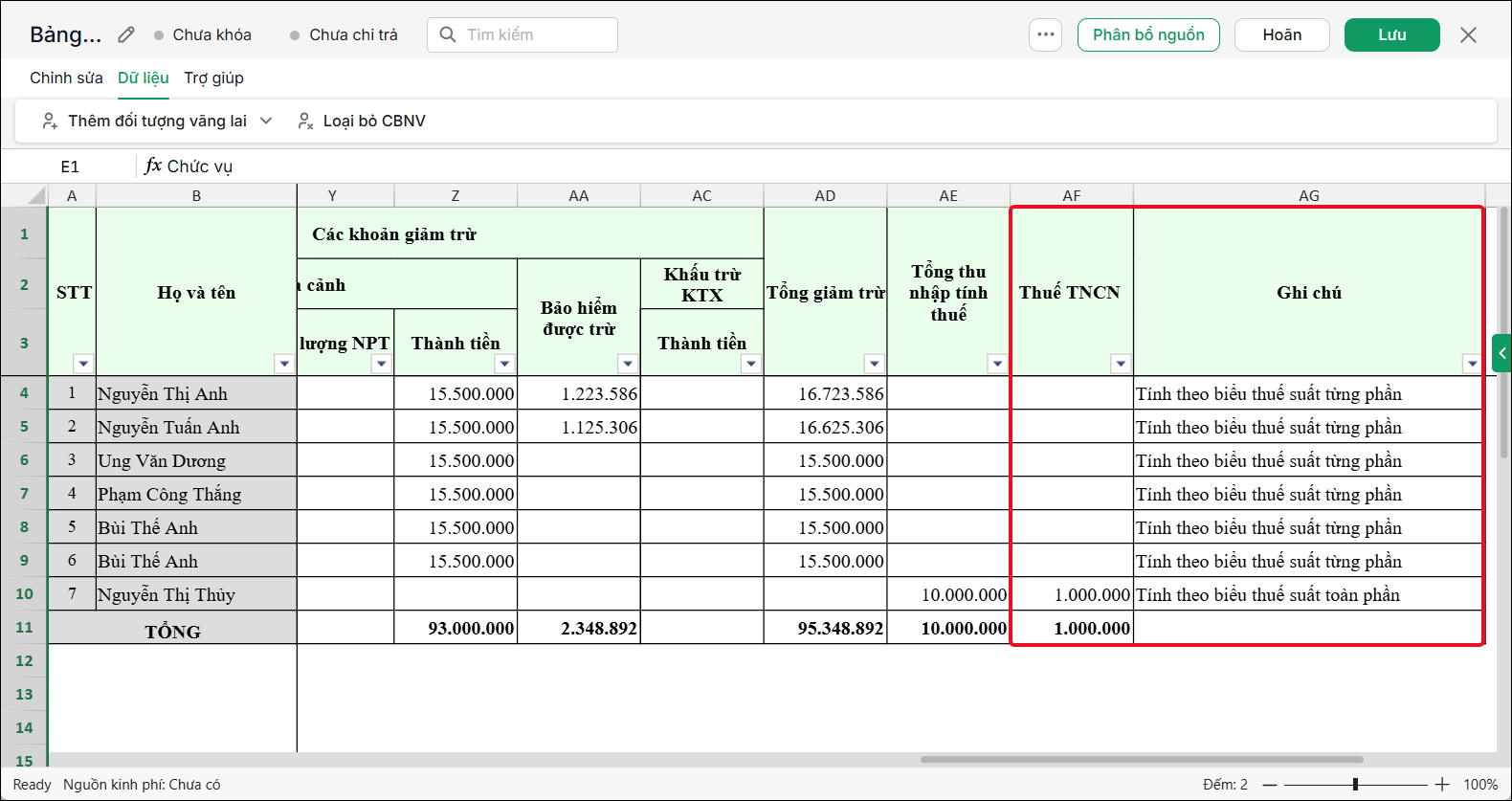Click the green Lưu button

(x=1391, y=34)
